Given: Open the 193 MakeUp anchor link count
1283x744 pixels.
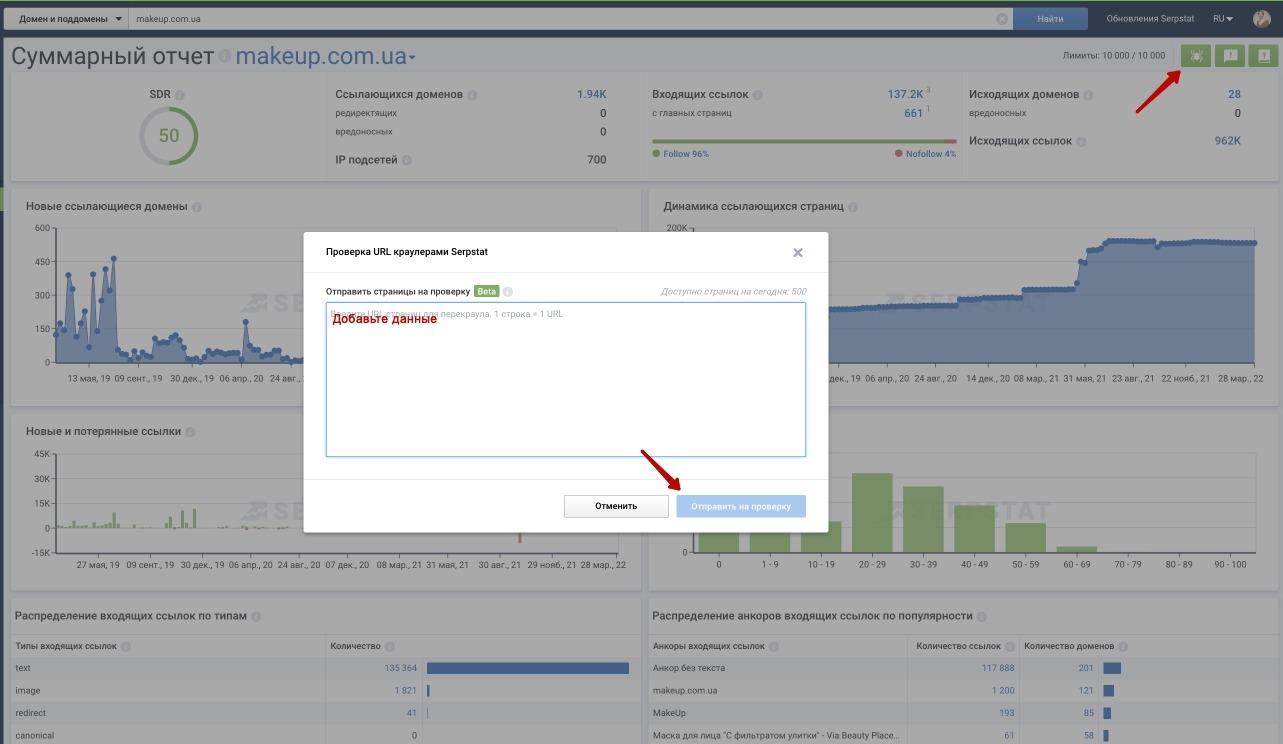Looking at the screenshot, I should (1006, 714).
